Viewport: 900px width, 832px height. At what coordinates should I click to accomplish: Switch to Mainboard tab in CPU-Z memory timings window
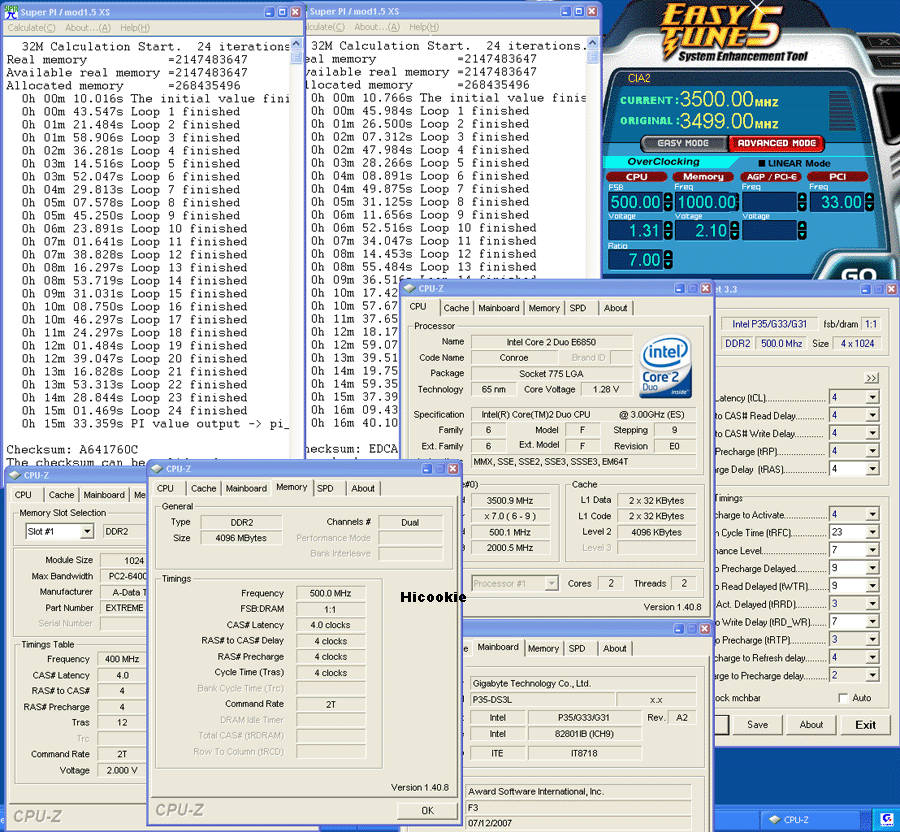pyautogui.click(x=246, y=488)
